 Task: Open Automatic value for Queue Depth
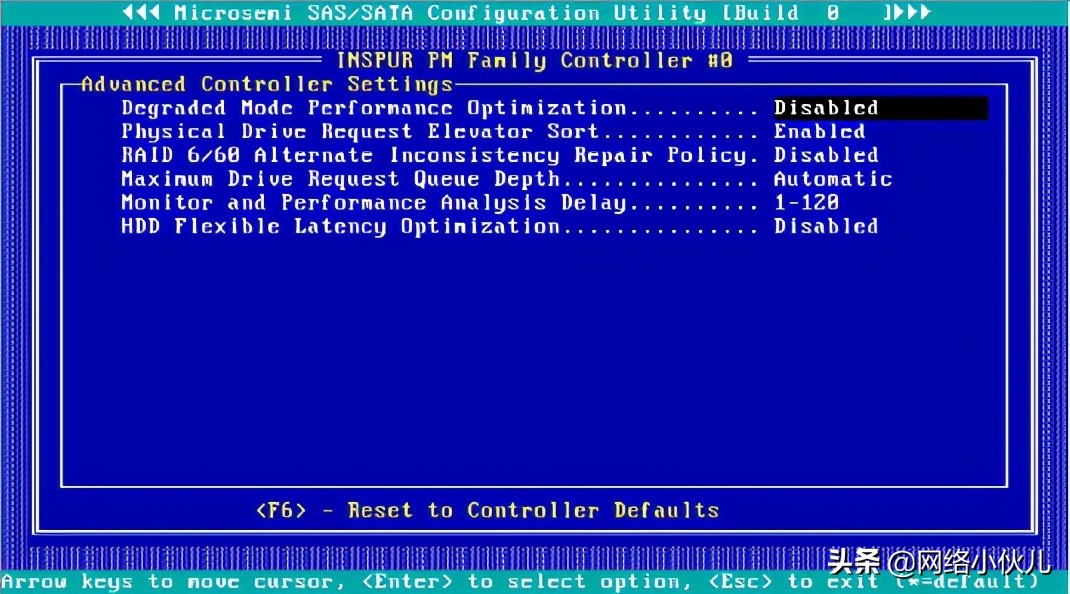(x=833, y=179)
